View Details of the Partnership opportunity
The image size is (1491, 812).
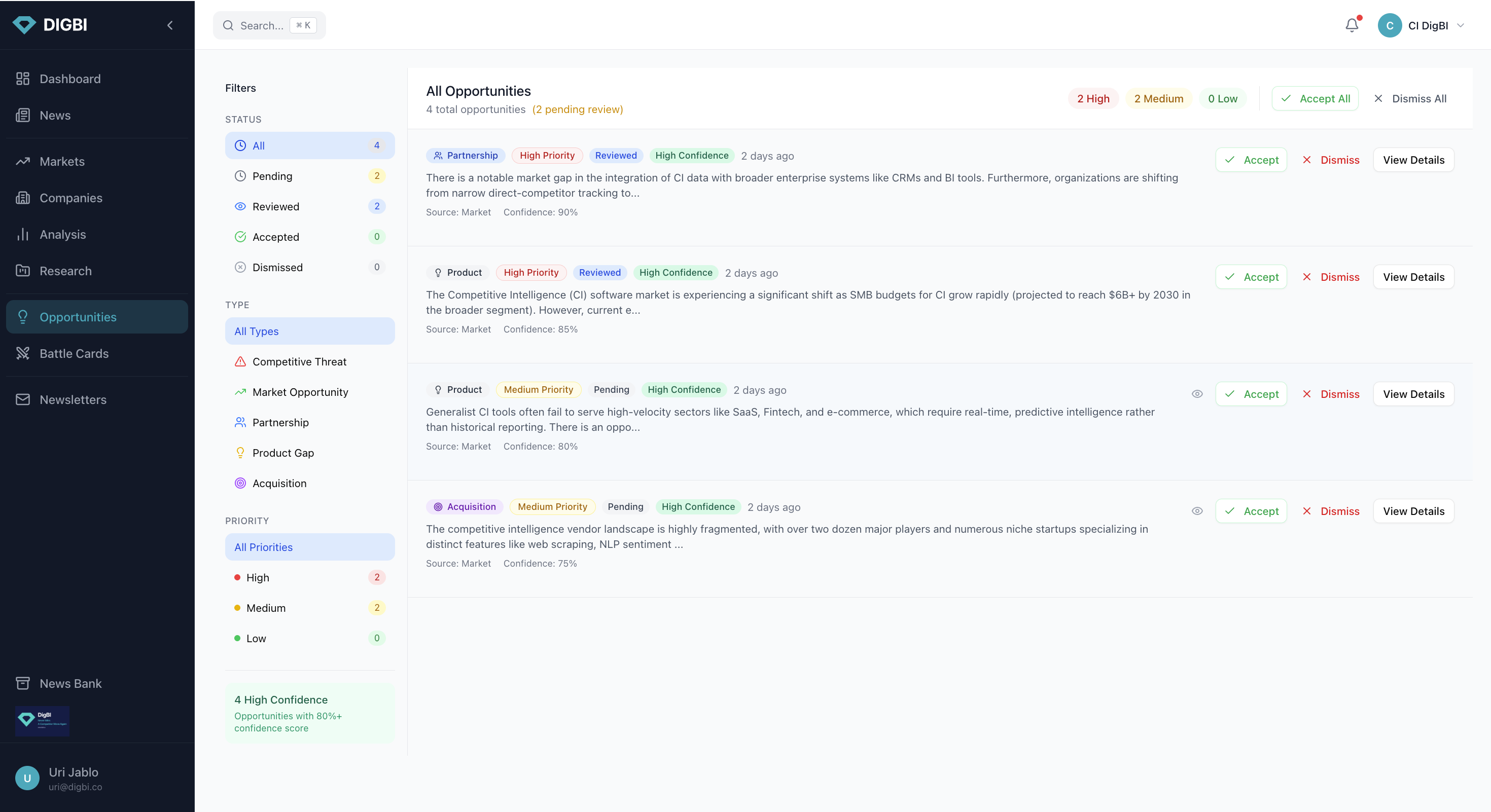tap(1413, 160)
